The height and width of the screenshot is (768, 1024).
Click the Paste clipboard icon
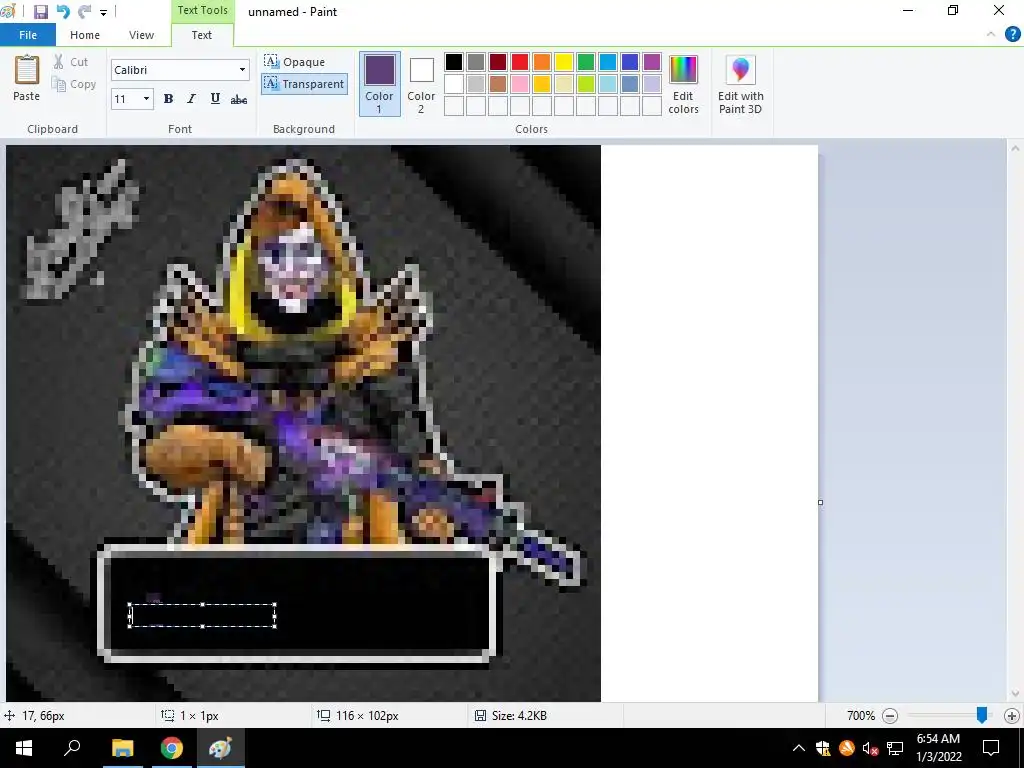[27, 70]
